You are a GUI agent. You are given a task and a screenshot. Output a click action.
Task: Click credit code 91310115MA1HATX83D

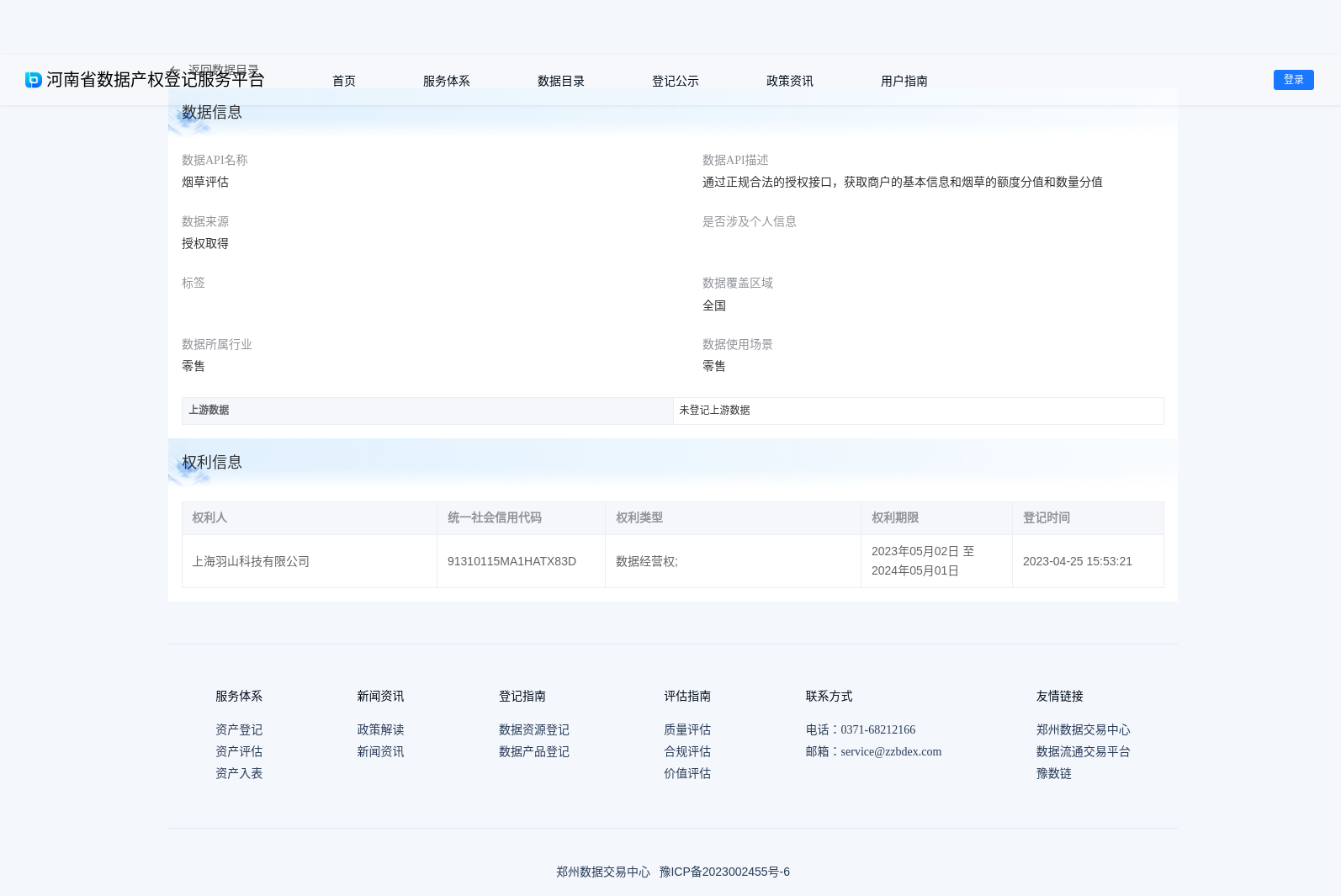click(511, 561)
